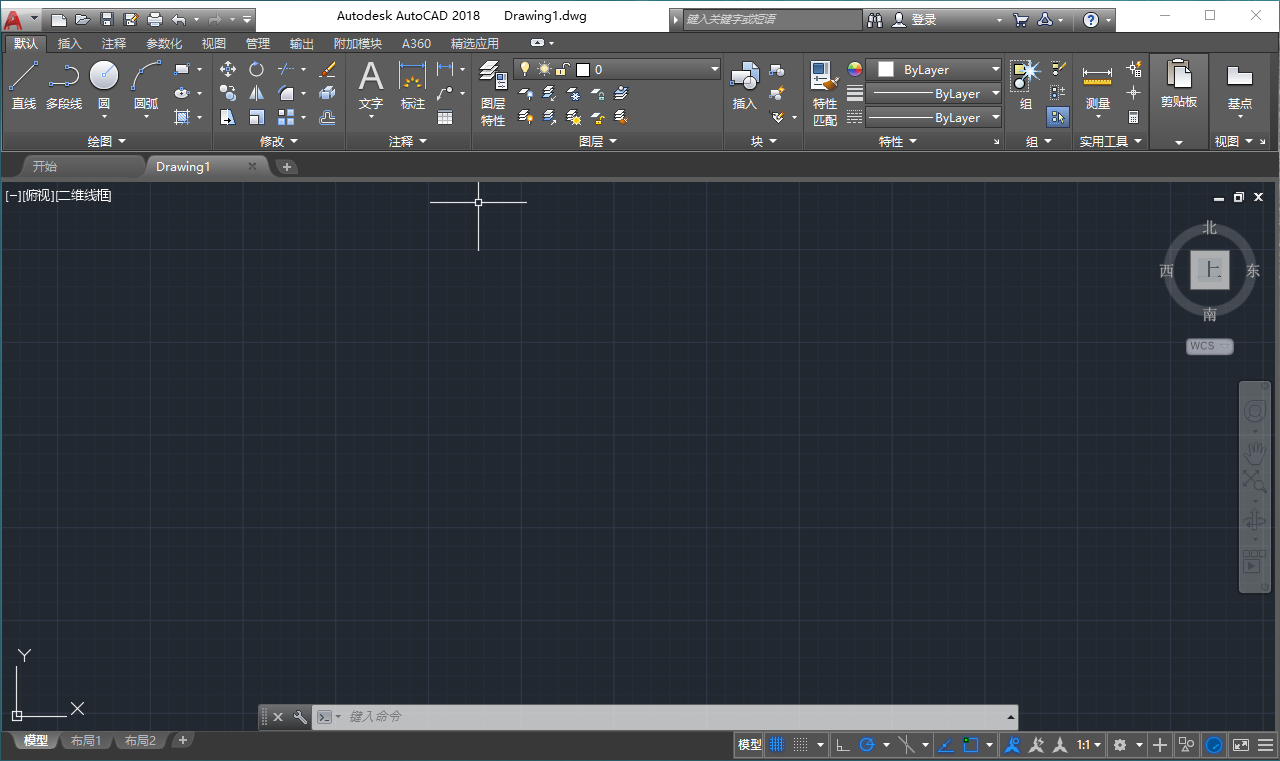The width and height of the screenshot is (1280, 761).
Task: Click the help question mark button
Action: (x=1090, y=19)
